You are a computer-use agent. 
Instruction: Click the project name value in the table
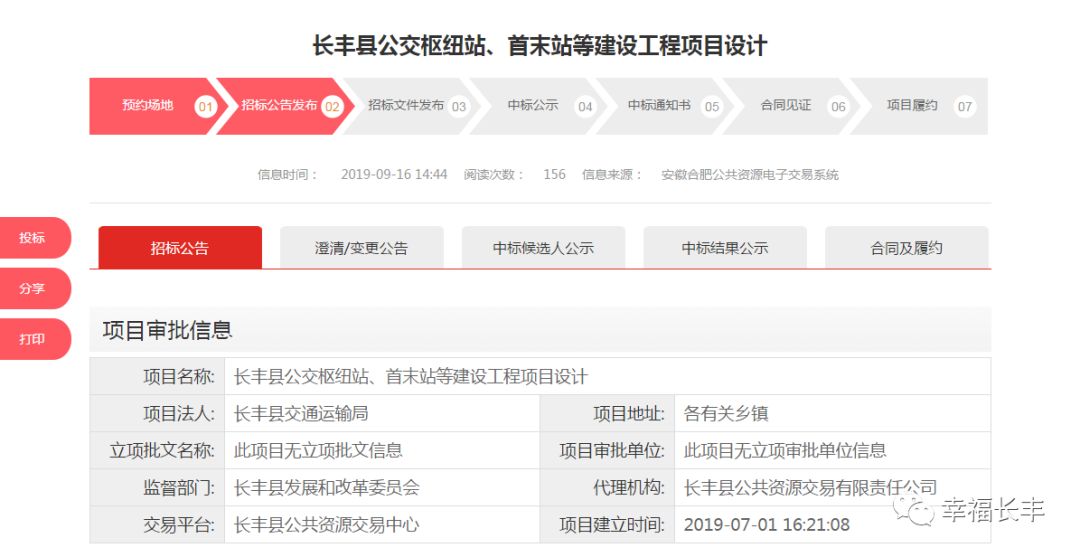click(x=411, y=377)
